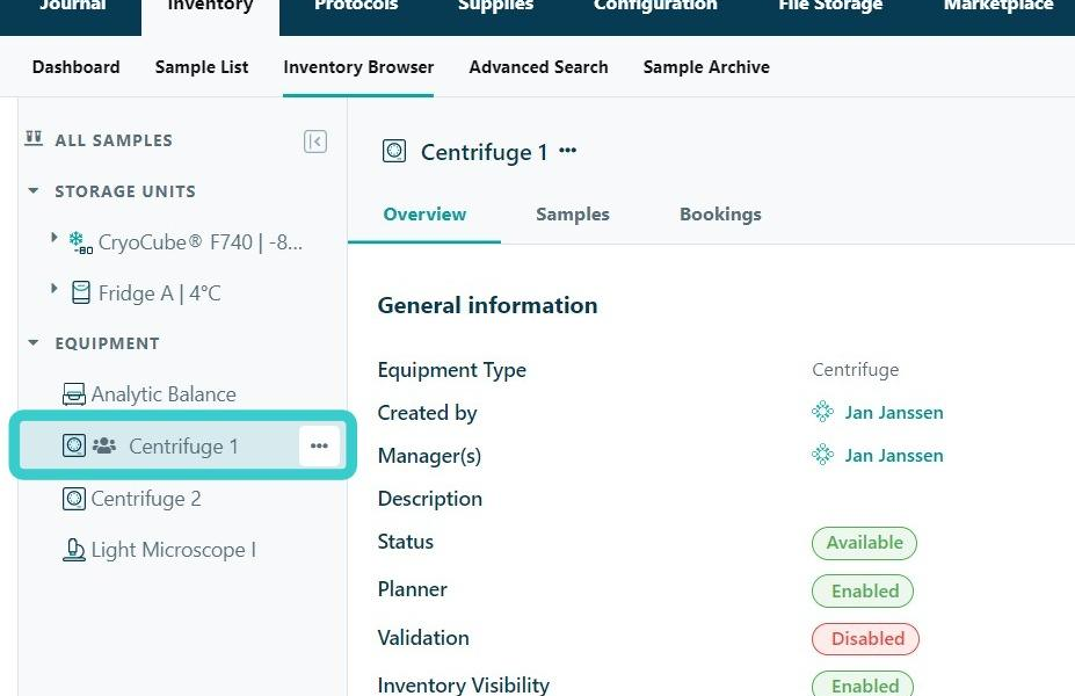Open the ellipsis menu beside Centrifuge 1 title
Viewport: 1075px width, 696px height.
(568, 150)
